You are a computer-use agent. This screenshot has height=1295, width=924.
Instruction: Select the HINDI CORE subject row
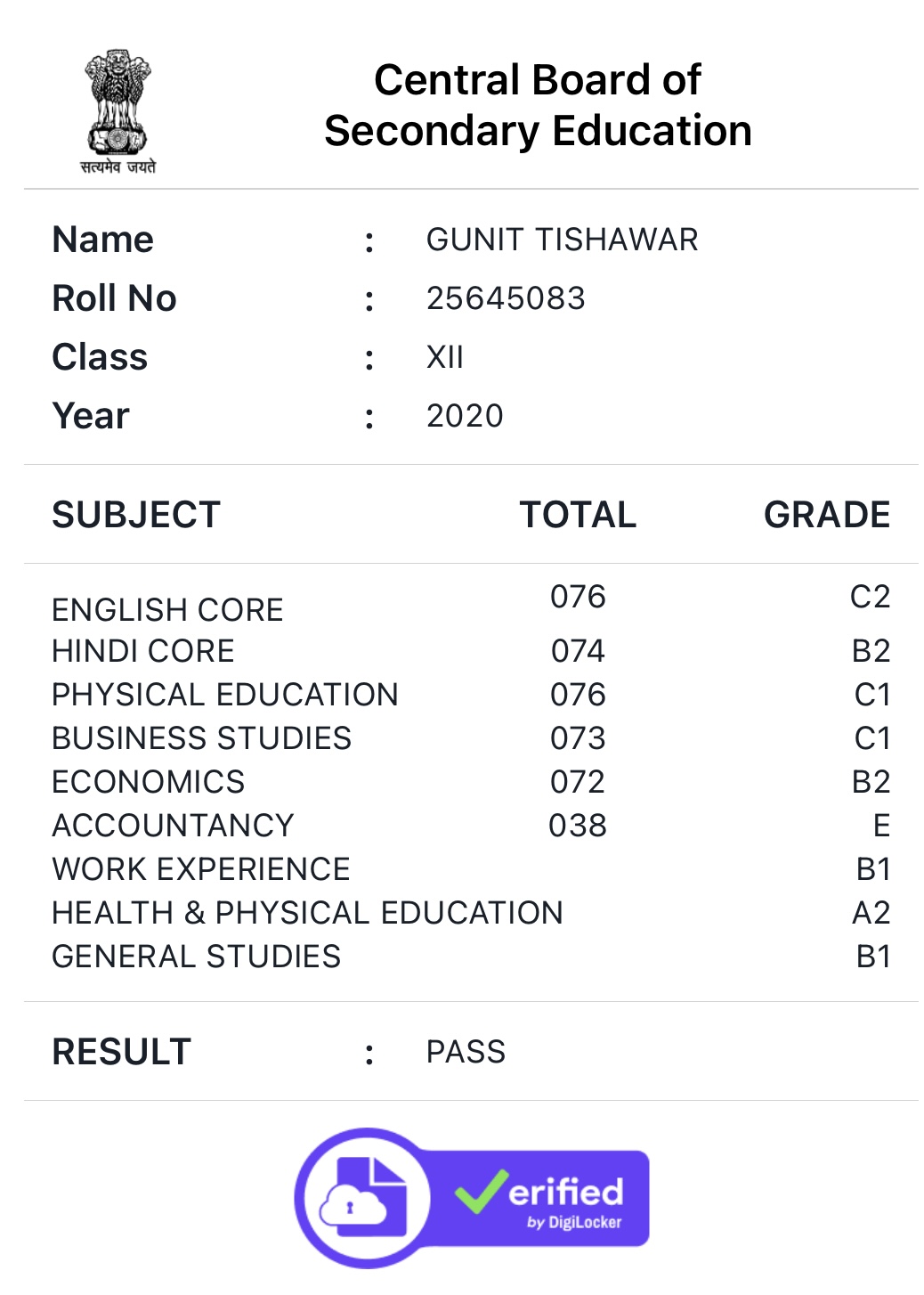(471, 651)
